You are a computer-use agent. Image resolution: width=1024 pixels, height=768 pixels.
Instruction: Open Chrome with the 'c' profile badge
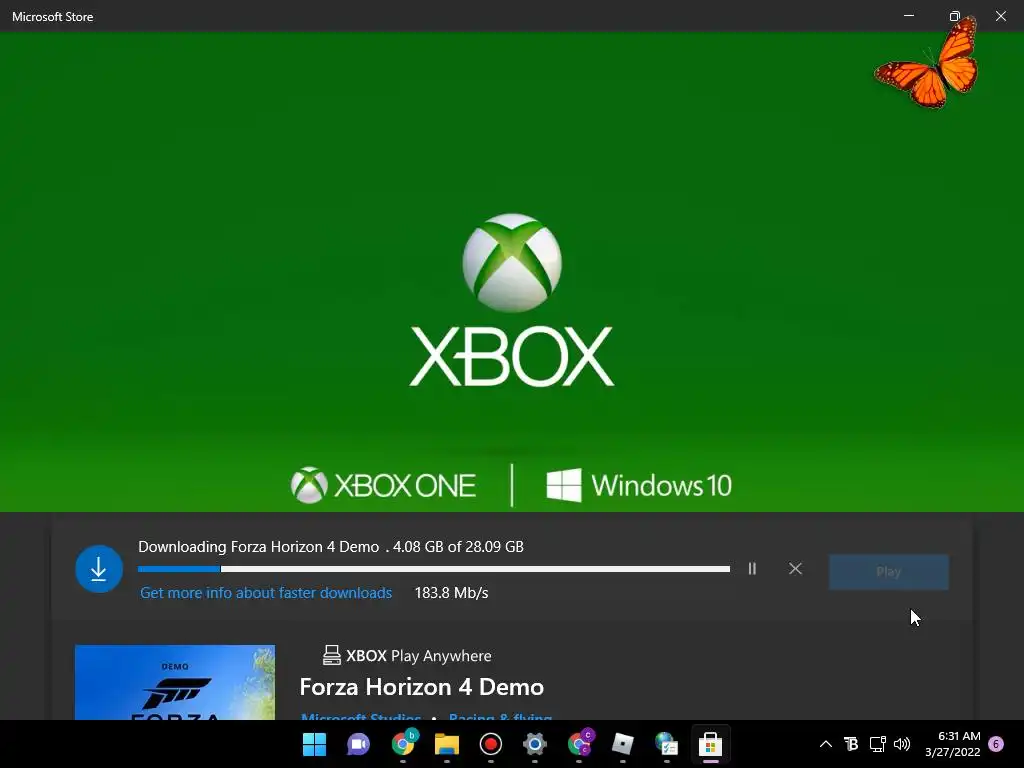579,743
